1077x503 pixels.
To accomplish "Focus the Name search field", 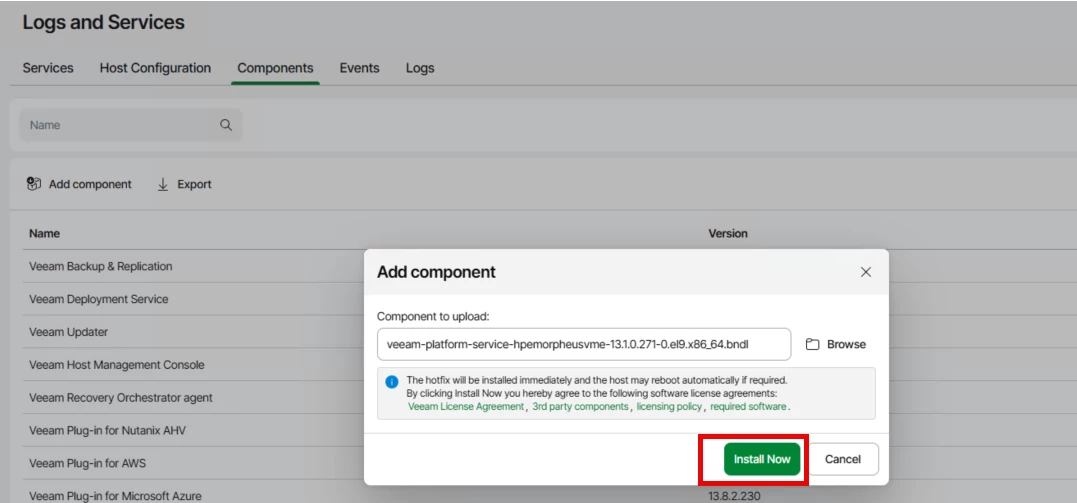I will [131, 125].
